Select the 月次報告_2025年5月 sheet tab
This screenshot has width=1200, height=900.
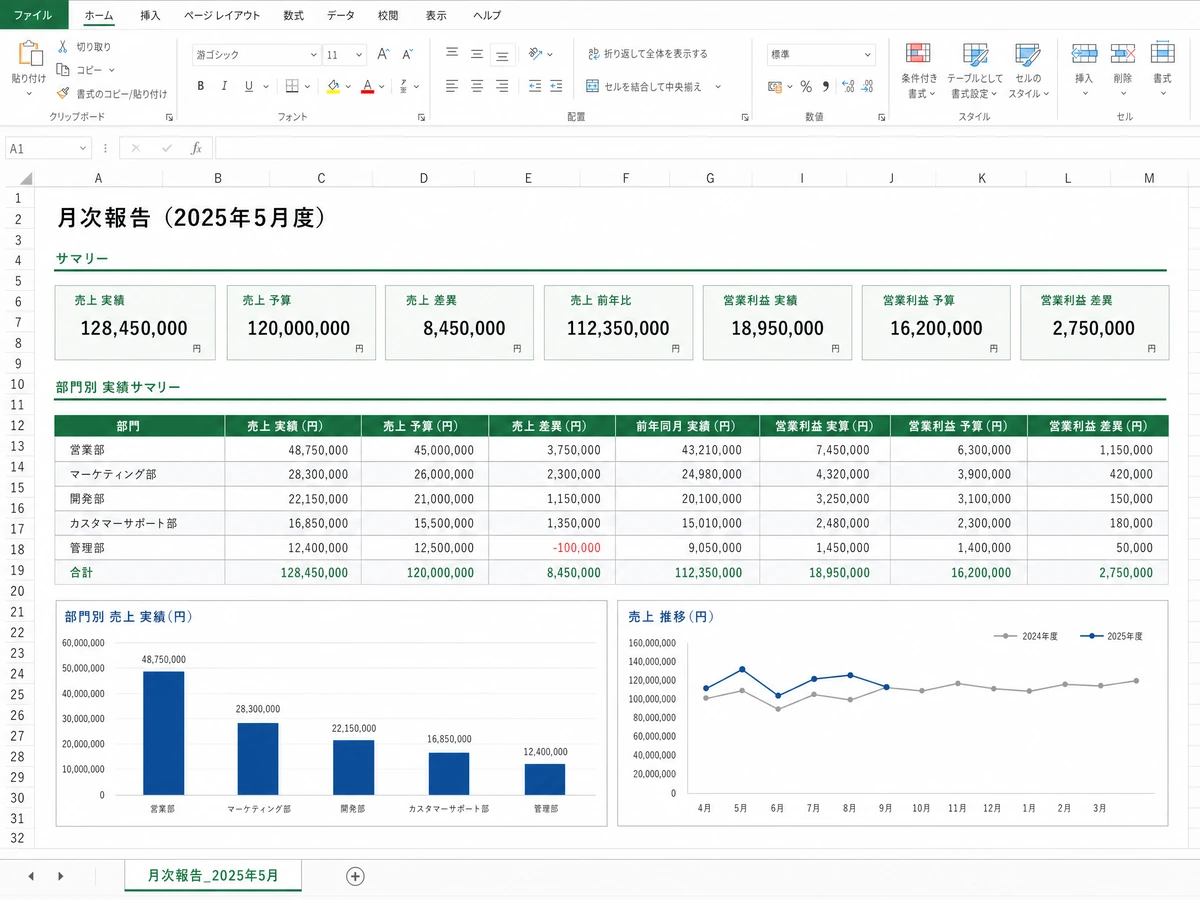(x=212, y=876)
